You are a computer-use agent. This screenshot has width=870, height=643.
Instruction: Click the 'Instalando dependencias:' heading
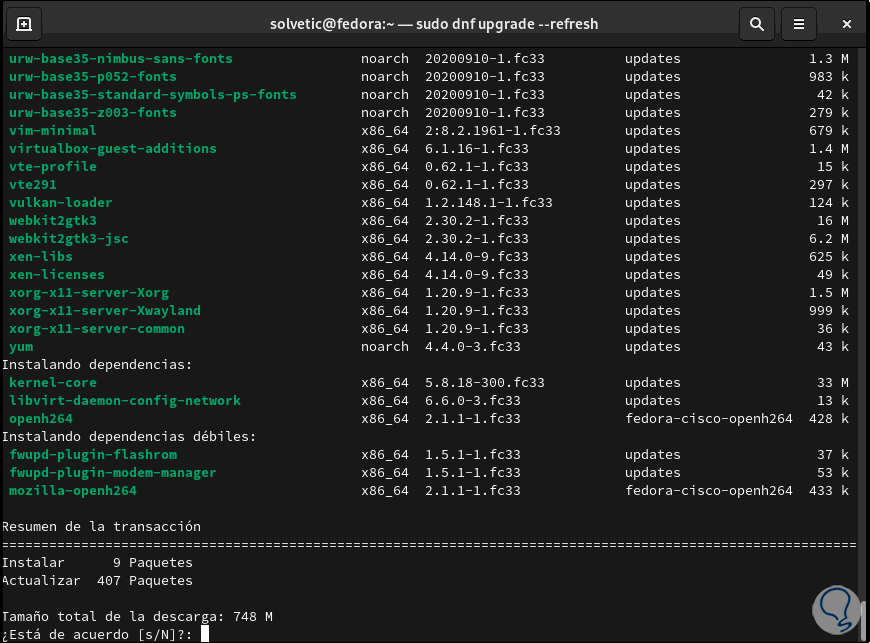point(97,364)
